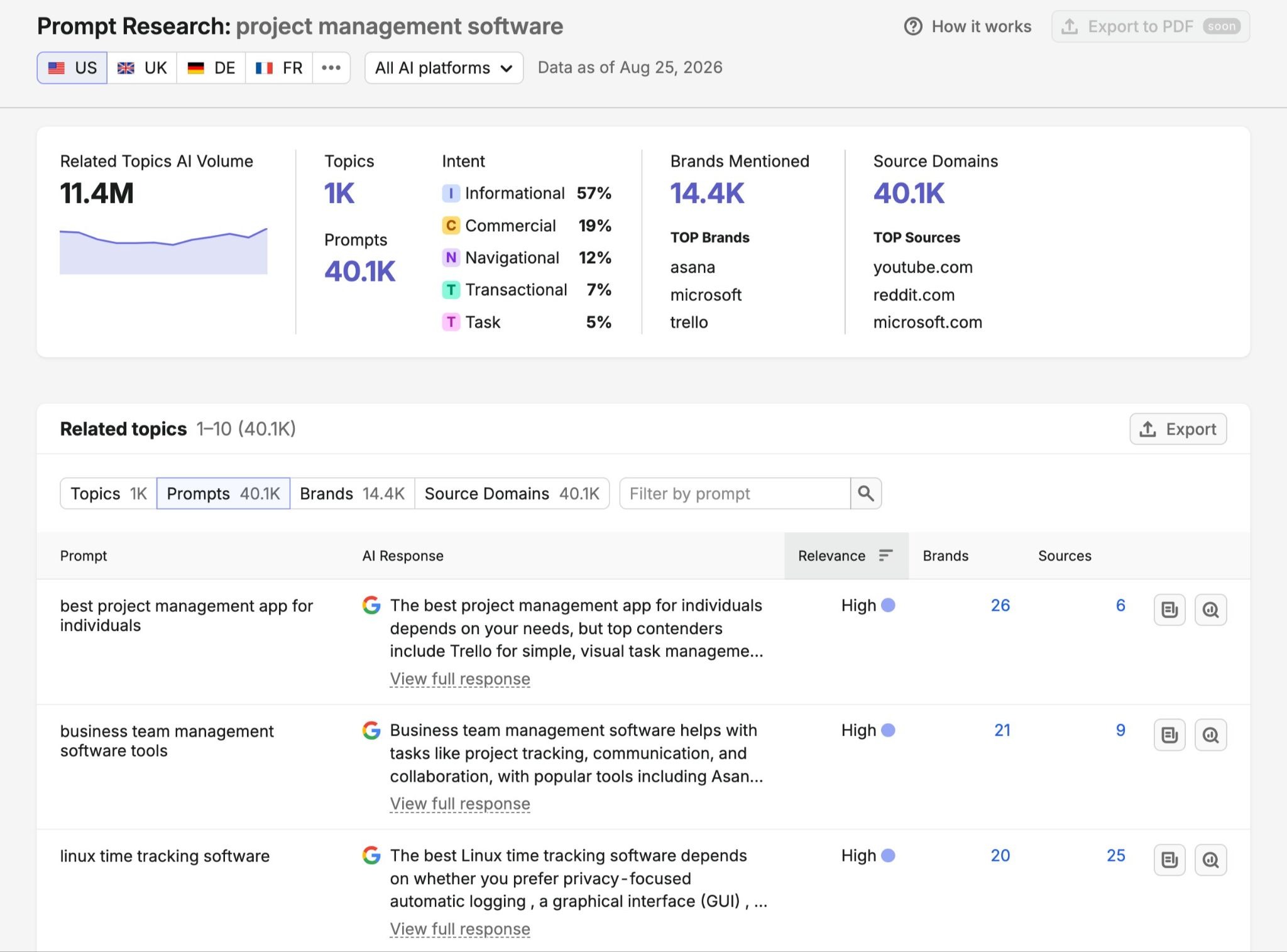Viewport: 1287px width, 952px height.
Task: Click the Commercial intent badge icon
Action: [x=451, y=226]
